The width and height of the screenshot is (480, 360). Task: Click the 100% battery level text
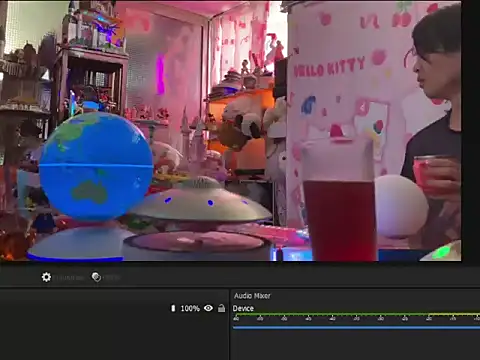(x=190, y=309)
